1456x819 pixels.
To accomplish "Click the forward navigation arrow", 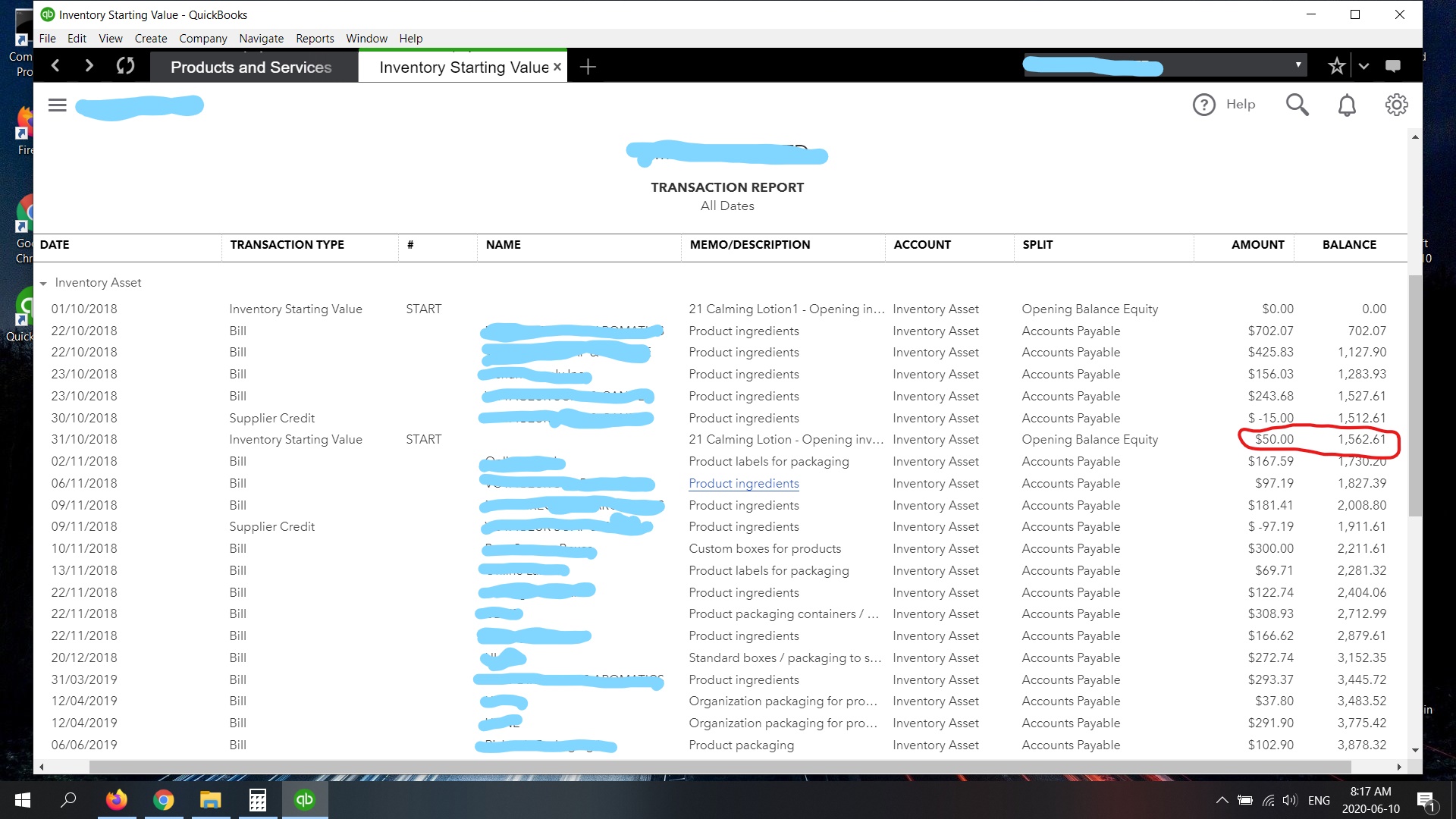I will click(x=89, y=66).
